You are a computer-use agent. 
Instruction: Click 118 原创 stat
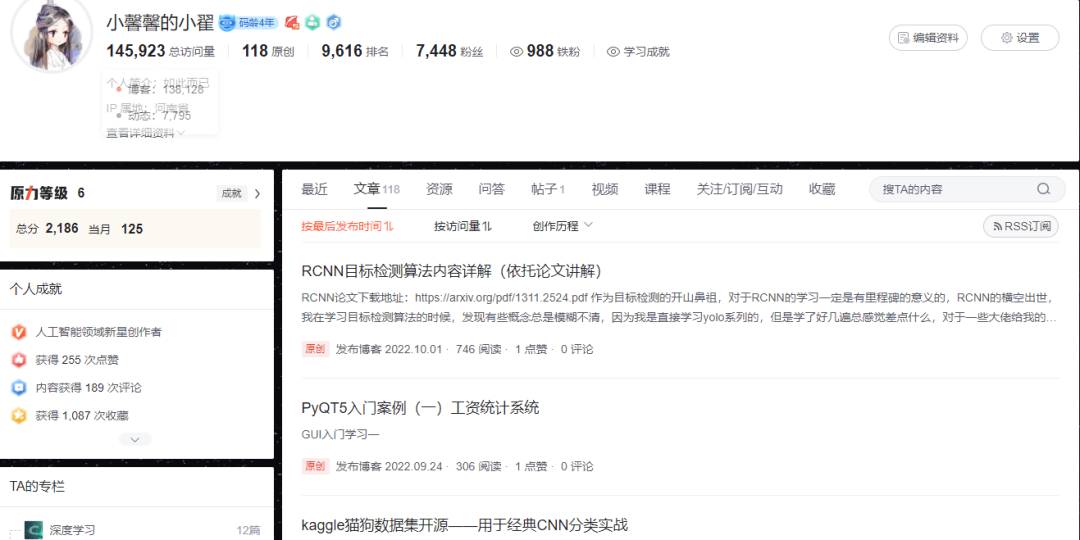click(x=268, y=51)
